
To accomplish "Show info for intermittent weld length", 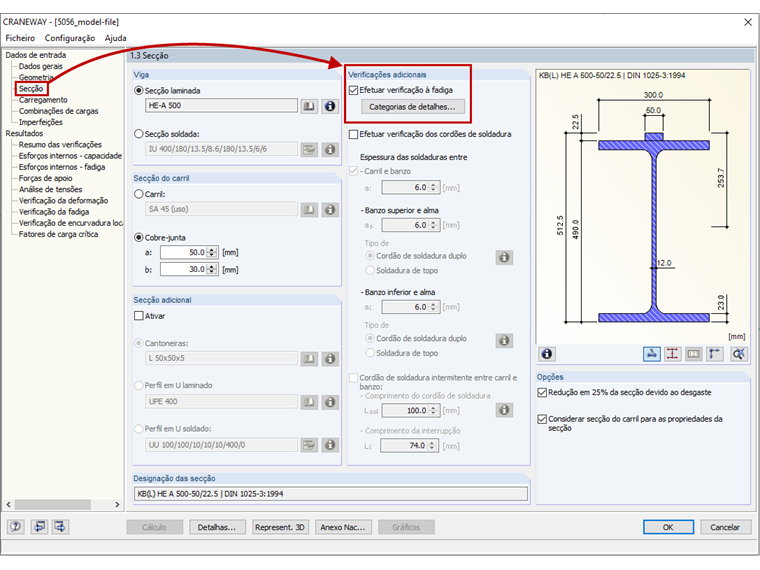I will [x=504, y=410].
